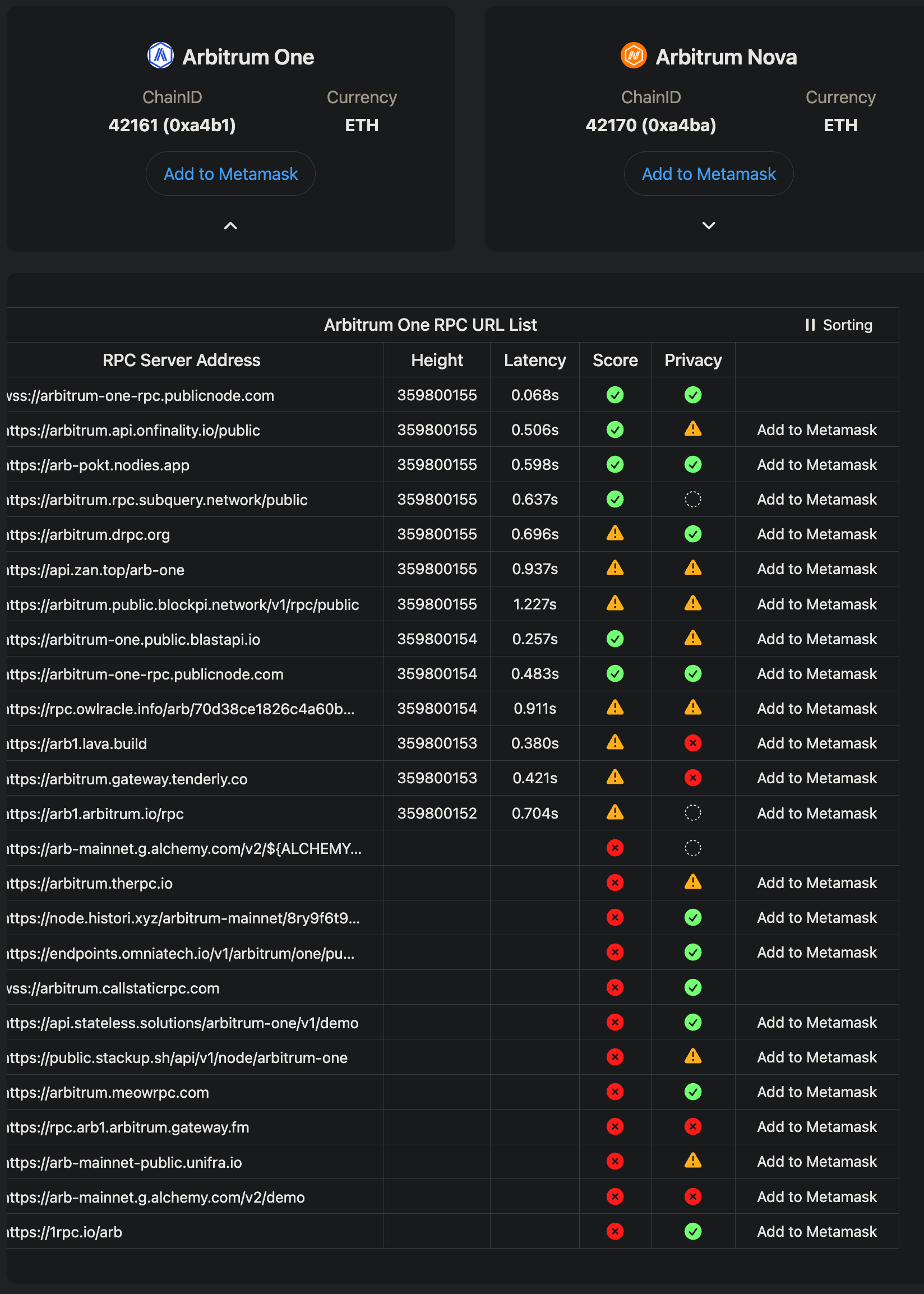The image size is (924, 1294).
Task: Add 1rpc.io/arb RPC to Metamask
Action: (x=816, y=1231)
